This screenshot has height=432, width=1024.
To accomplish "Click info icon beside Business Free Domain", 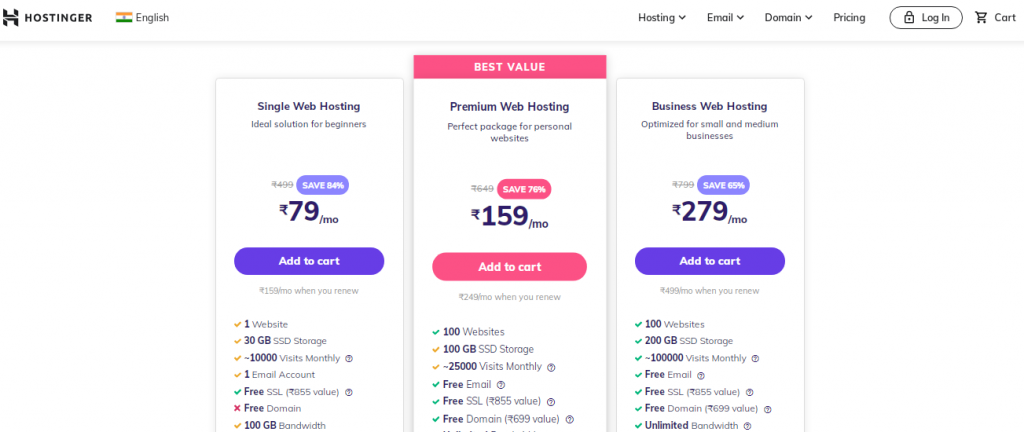I will click(767, 409).
